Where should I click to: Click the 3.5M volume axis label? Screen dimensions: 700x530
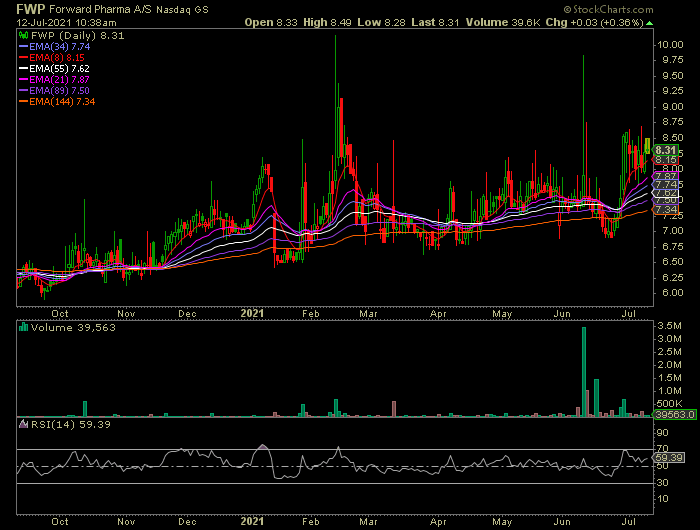point(669,326)
